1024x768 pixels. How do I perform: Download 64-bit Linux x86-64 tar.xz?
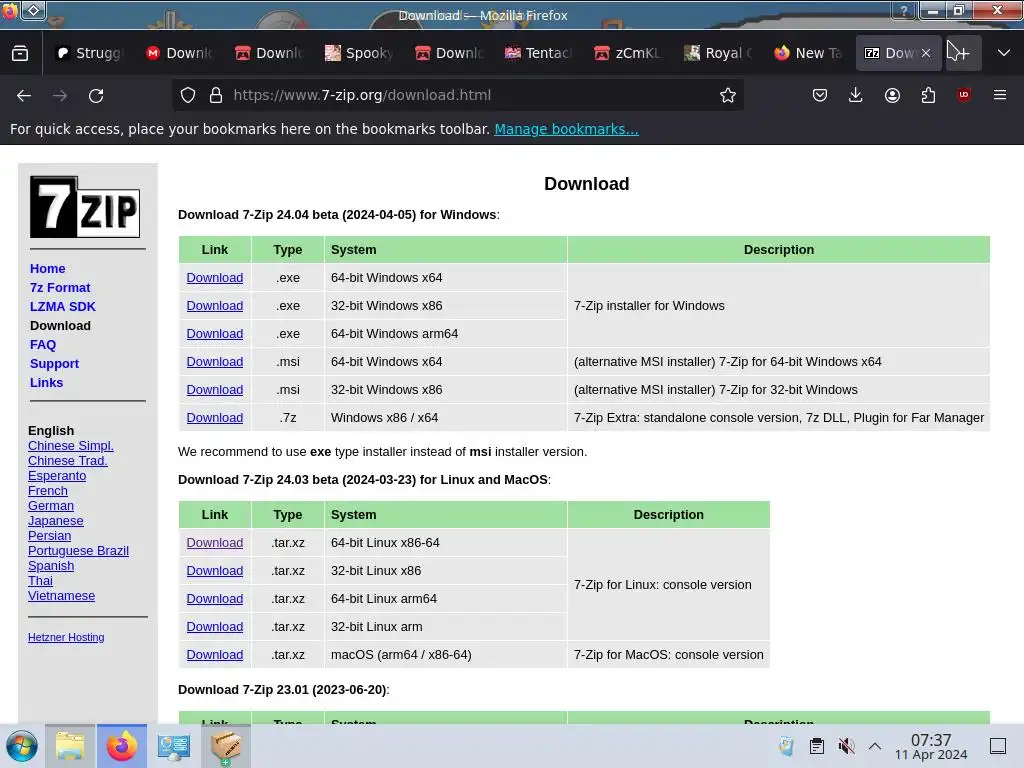[215, 543]
